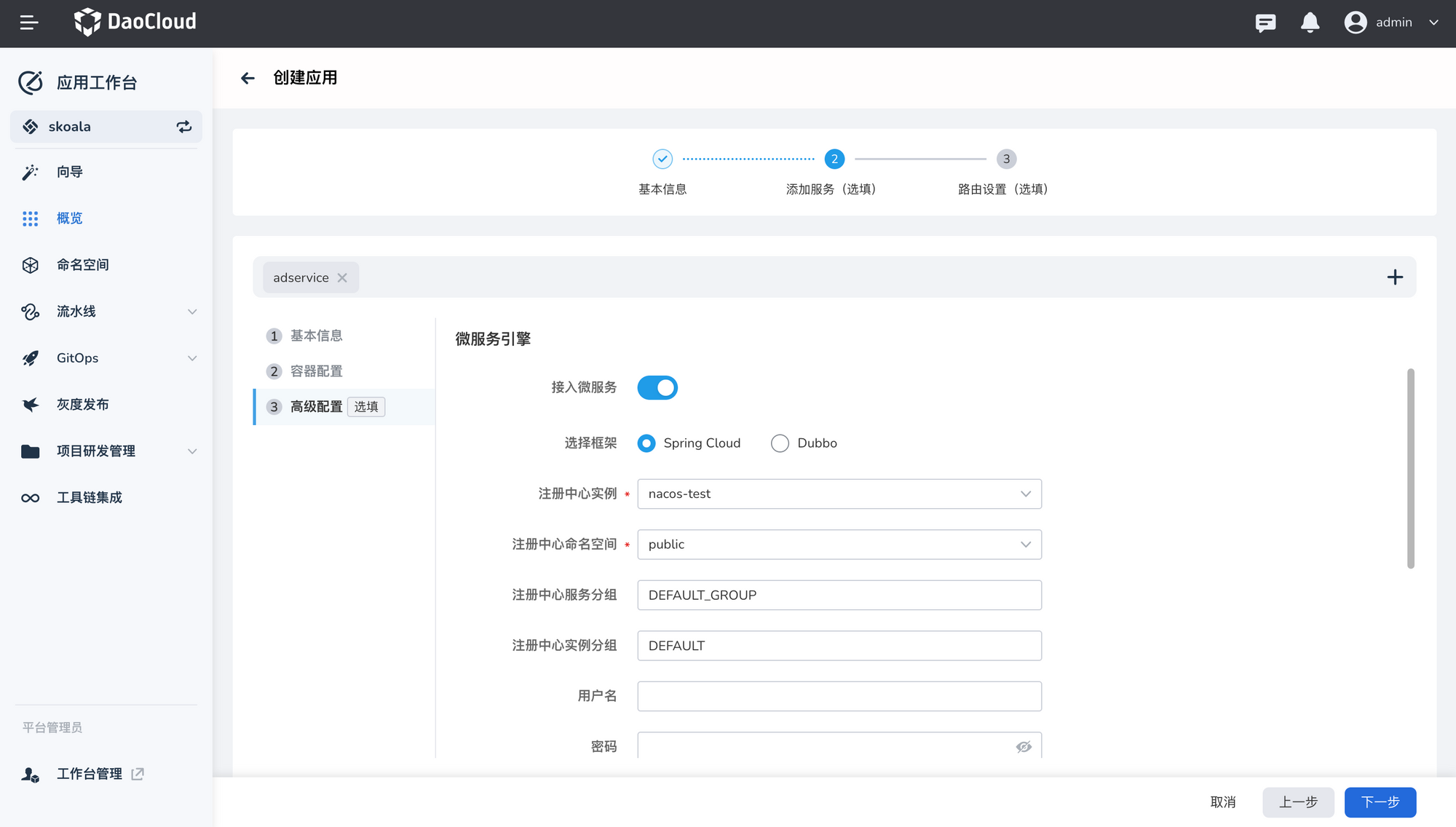This screenshot has width=1456, height=827.
Task: Click step 2 添加服务 circle
Action: [834, 159]
